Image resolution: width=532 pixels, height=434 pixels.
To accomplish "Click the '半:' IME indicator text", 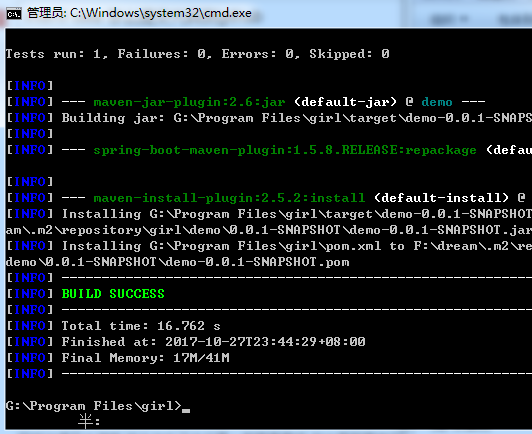I will (89, 421).
